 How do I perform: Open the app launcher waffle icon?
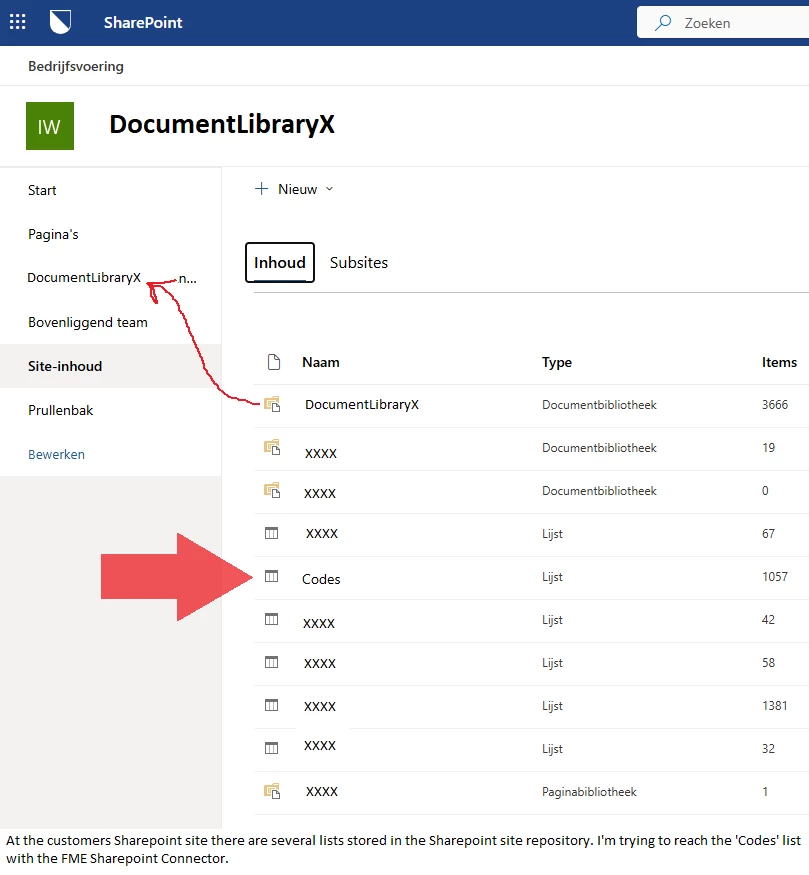tap(17, 22)
